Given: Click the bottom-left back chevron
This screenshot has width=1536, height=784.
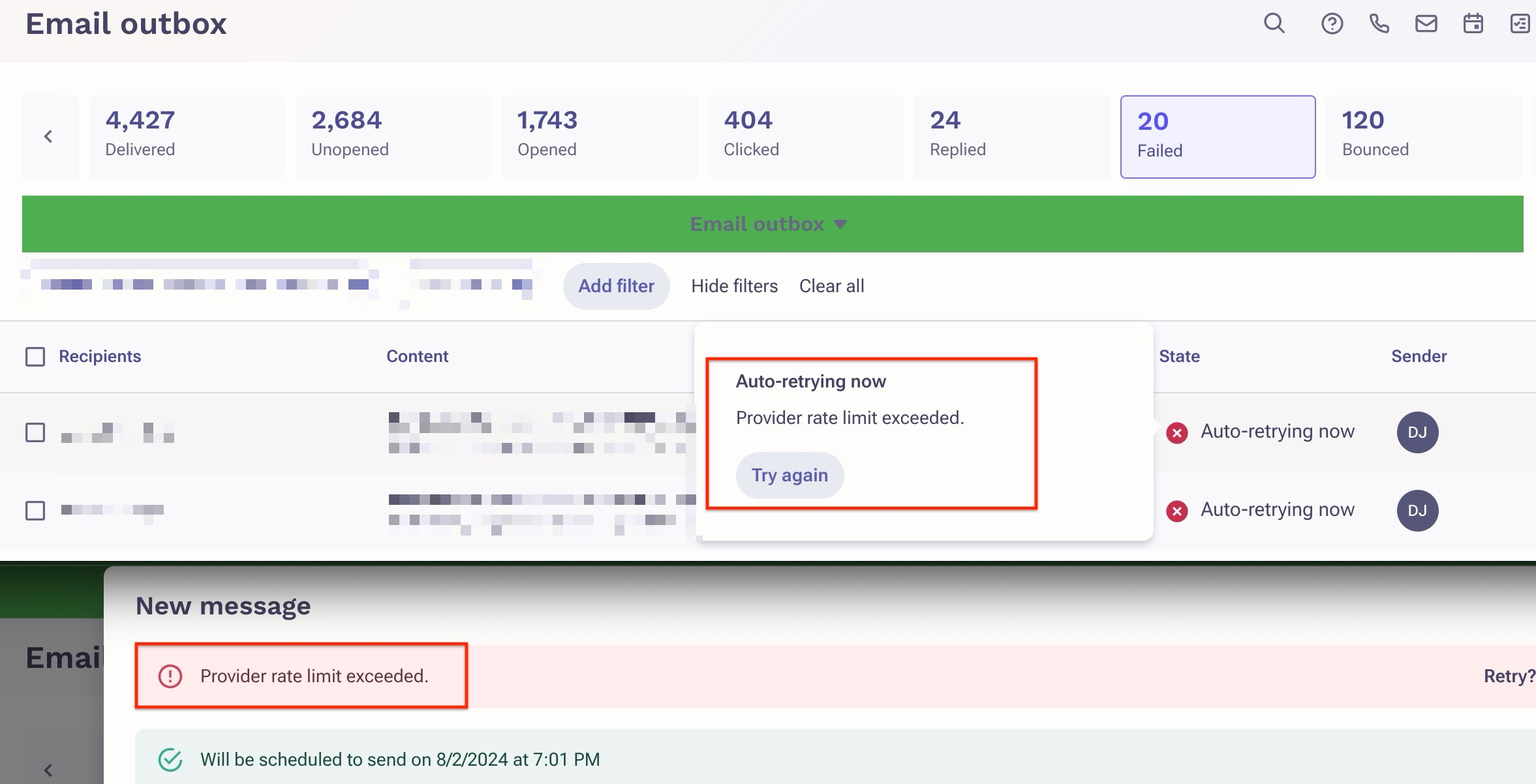Looking at the screenshot, I should 48,770.
